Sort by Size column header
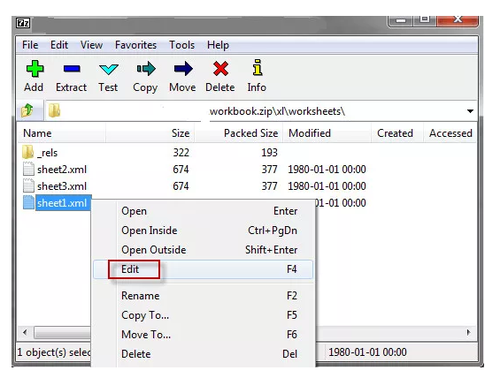 150,133
